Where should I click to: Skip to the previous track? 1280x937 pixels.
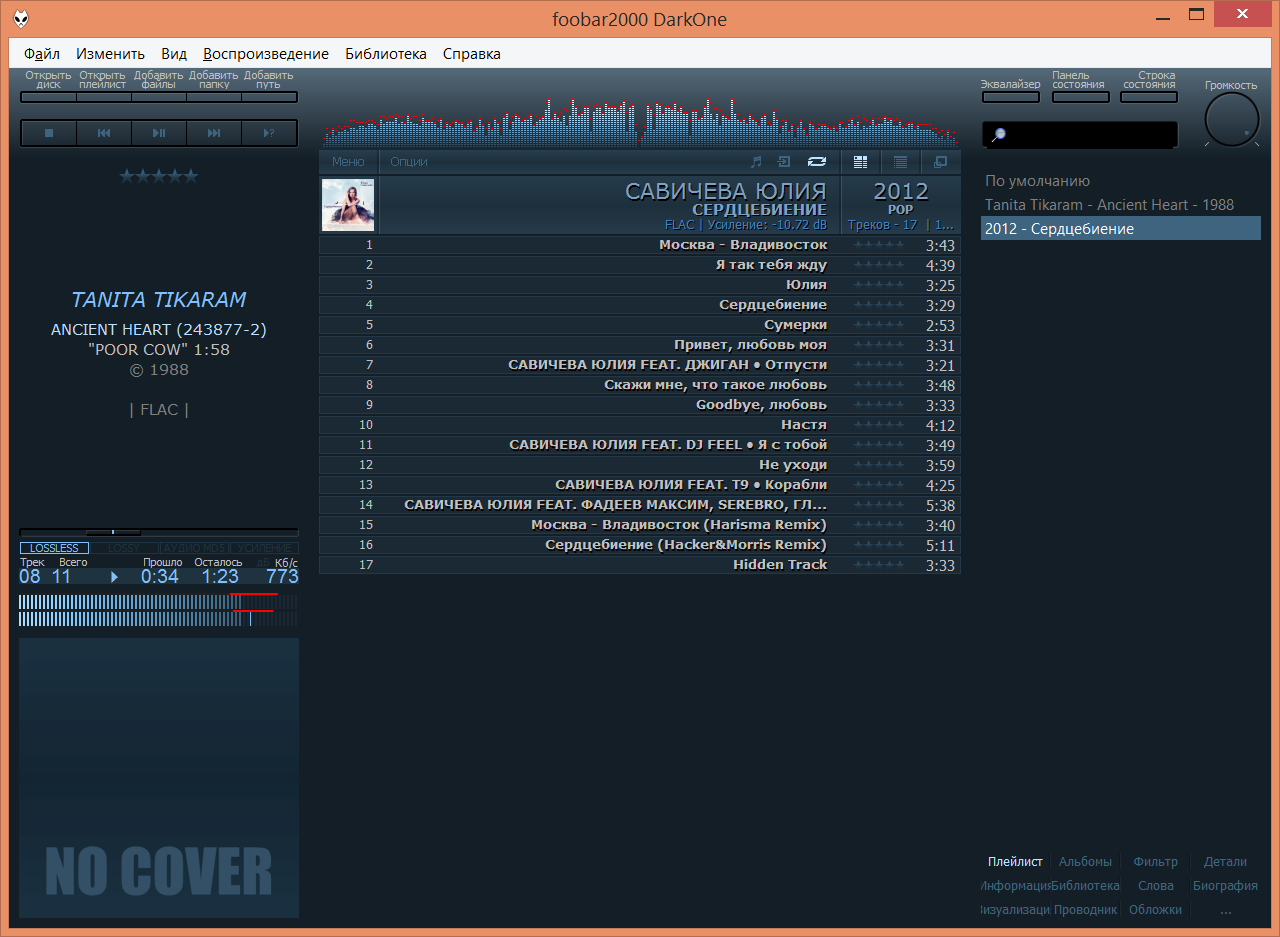point(103,133)
